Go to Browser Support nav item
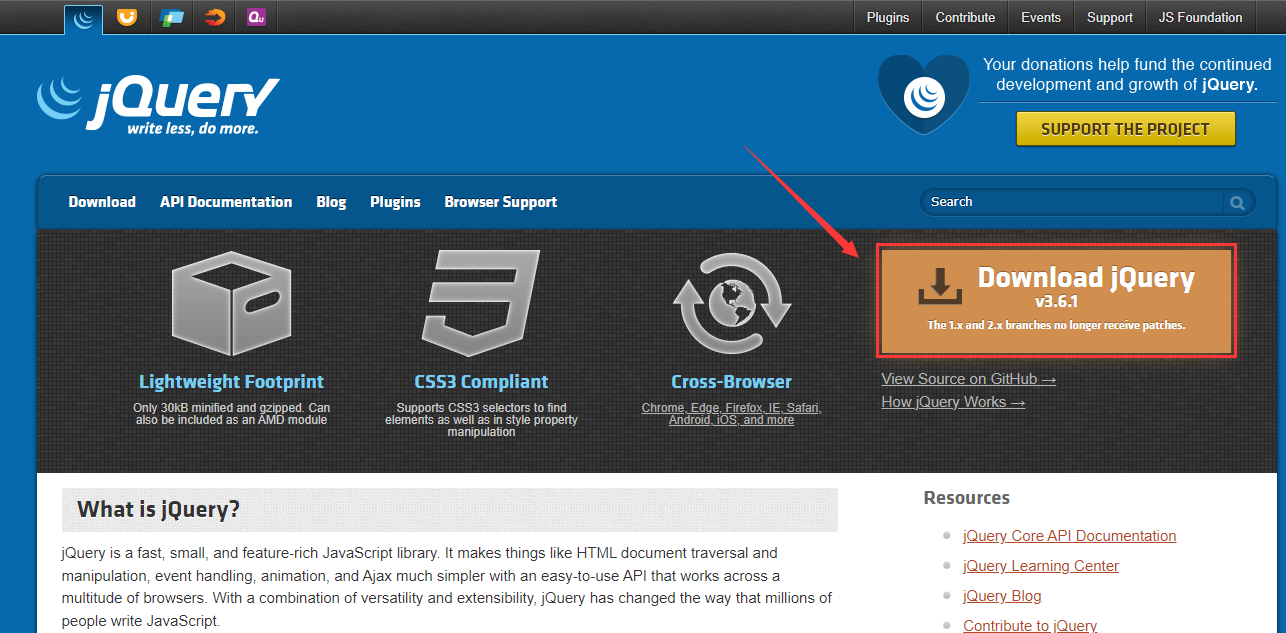 point(501,202)
